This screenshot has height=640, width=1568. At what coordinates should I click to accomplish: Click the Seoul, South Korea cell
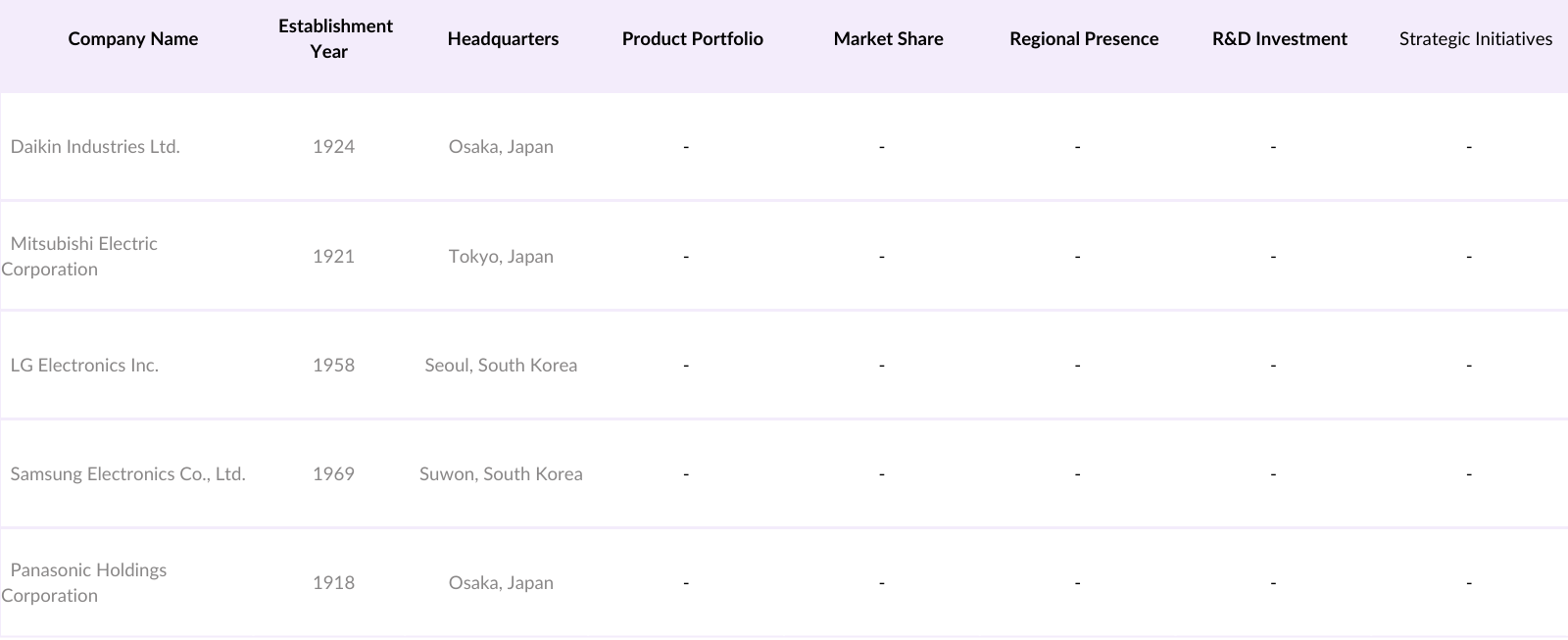501,366
